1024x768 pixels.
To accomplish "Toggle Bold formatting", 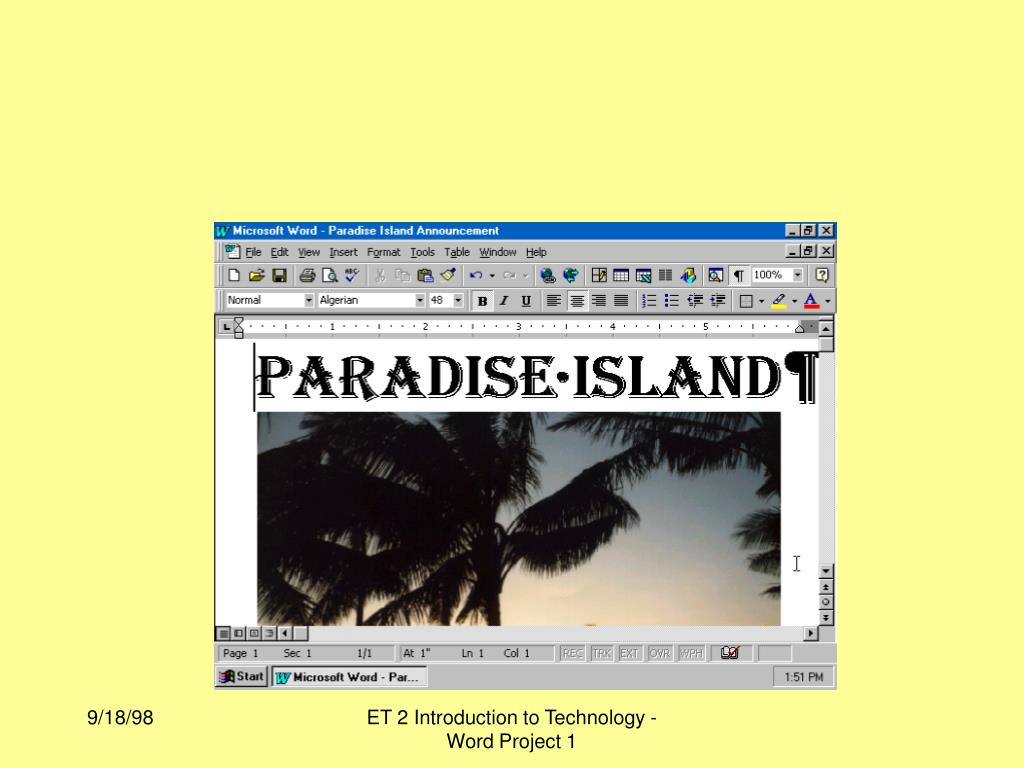I will 482,300.
